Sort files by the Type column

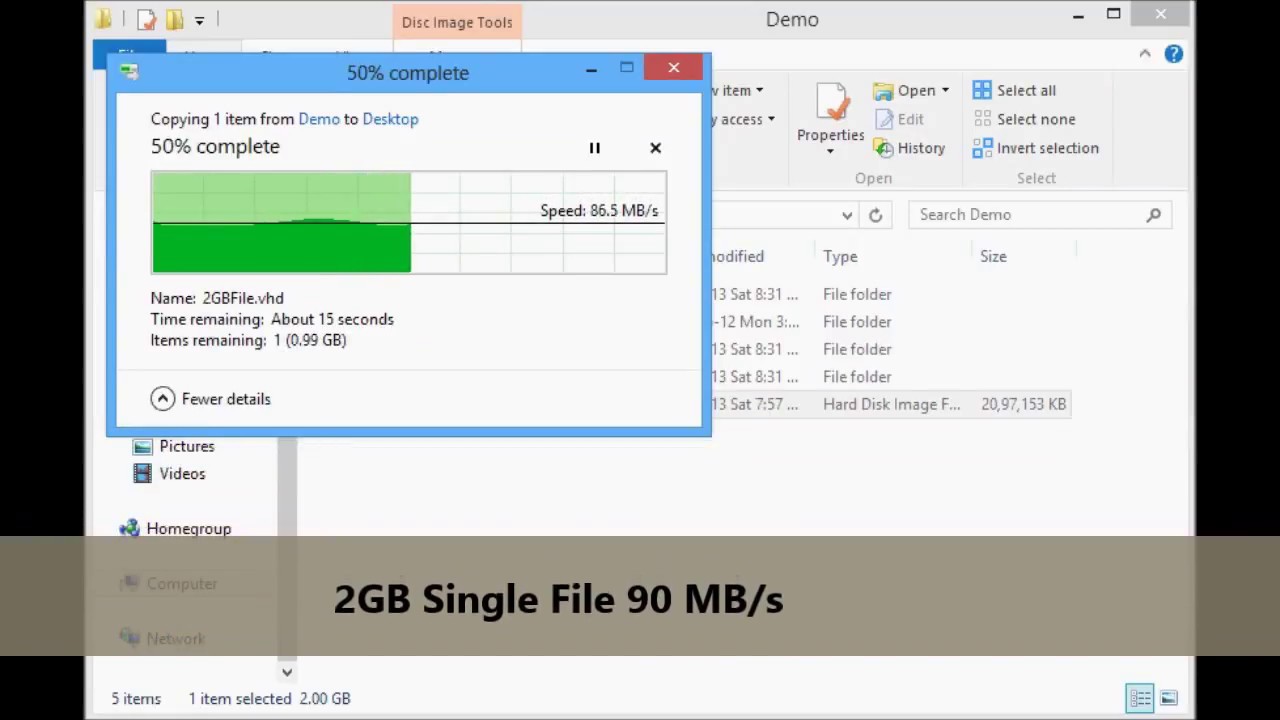point(840,257)
